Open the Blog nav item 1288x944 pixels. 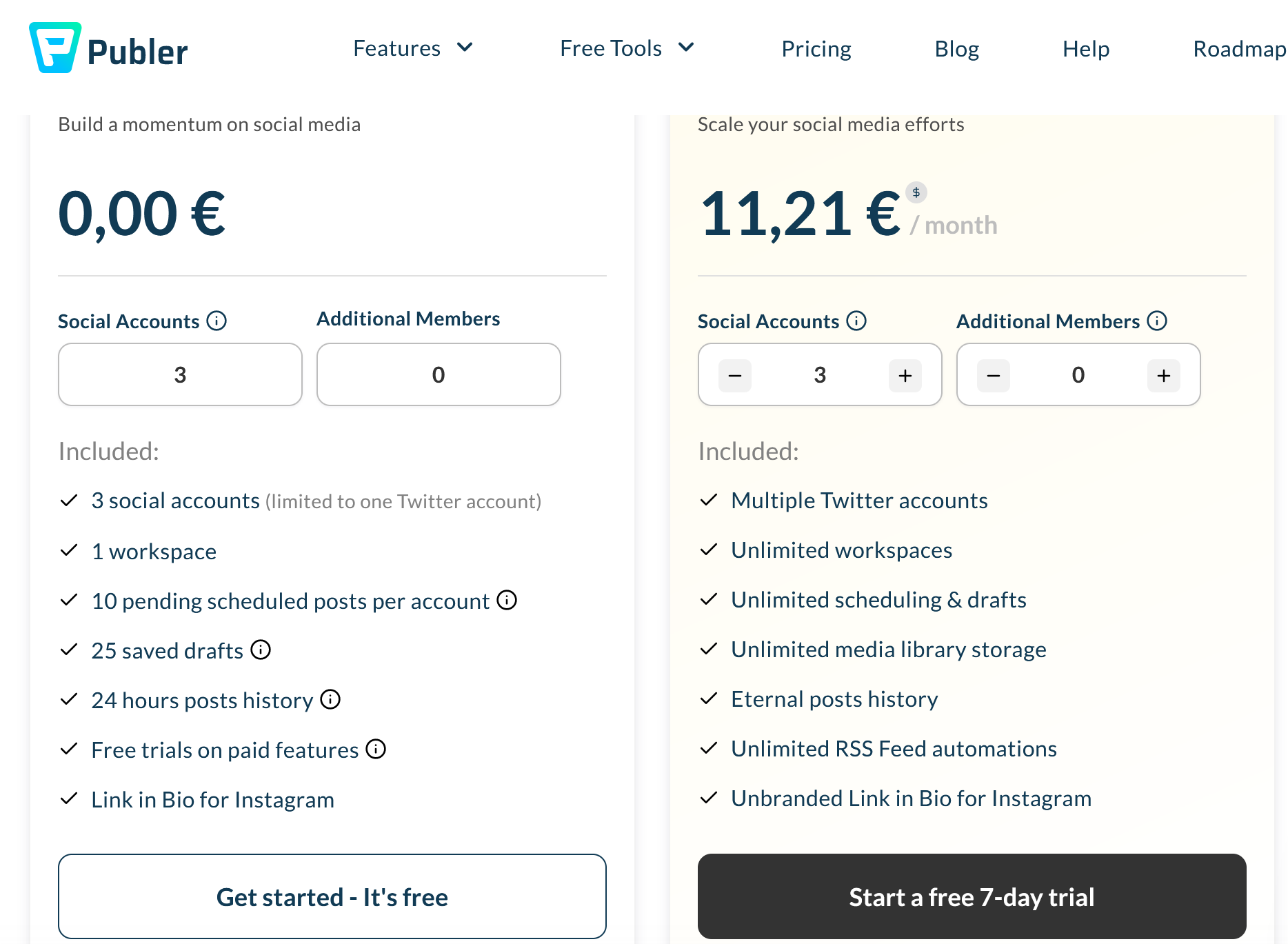(957, 49)
